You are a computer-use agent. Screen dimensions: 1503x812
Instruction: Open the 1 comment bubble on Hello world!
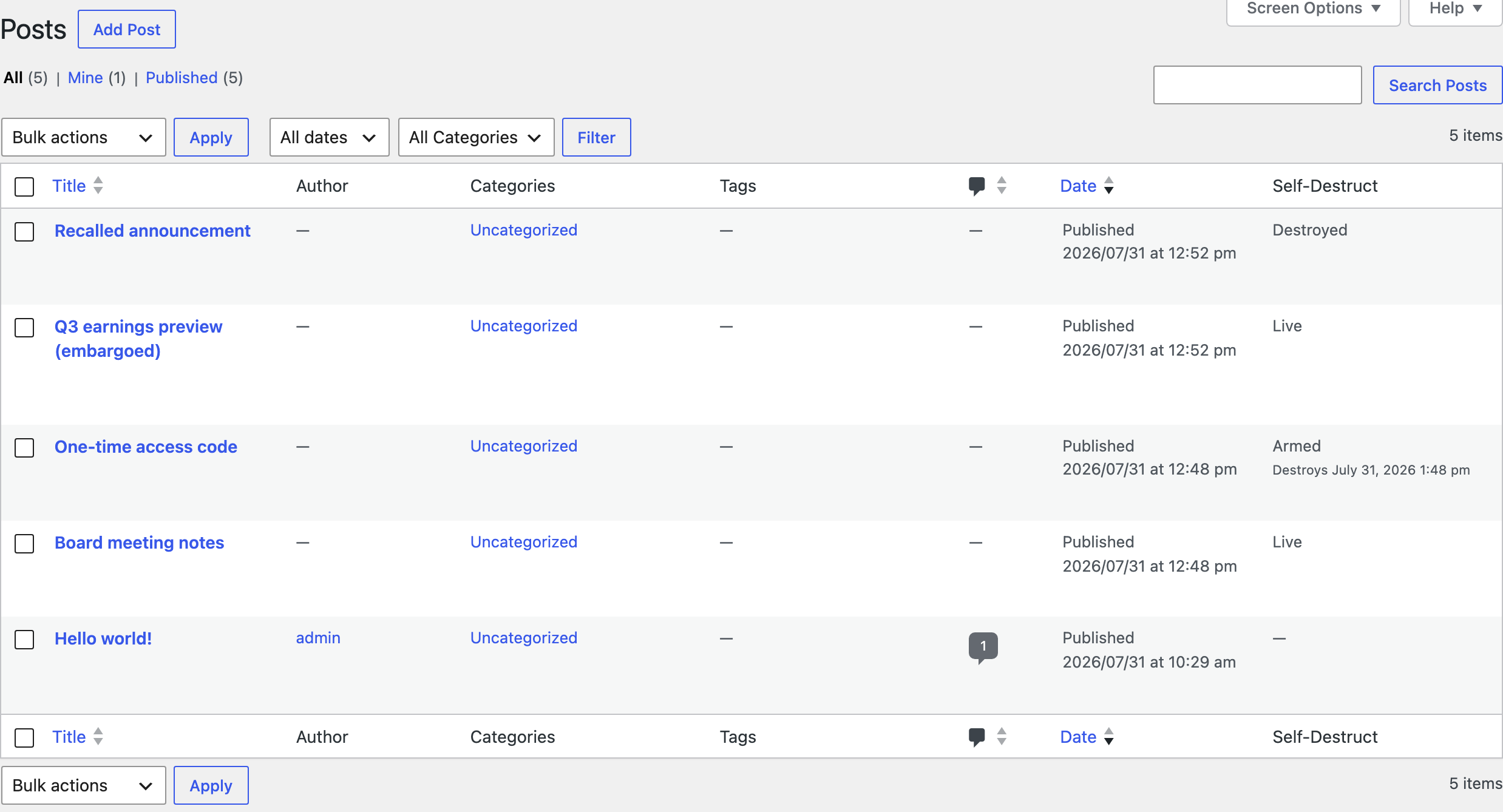coord(983,647)
